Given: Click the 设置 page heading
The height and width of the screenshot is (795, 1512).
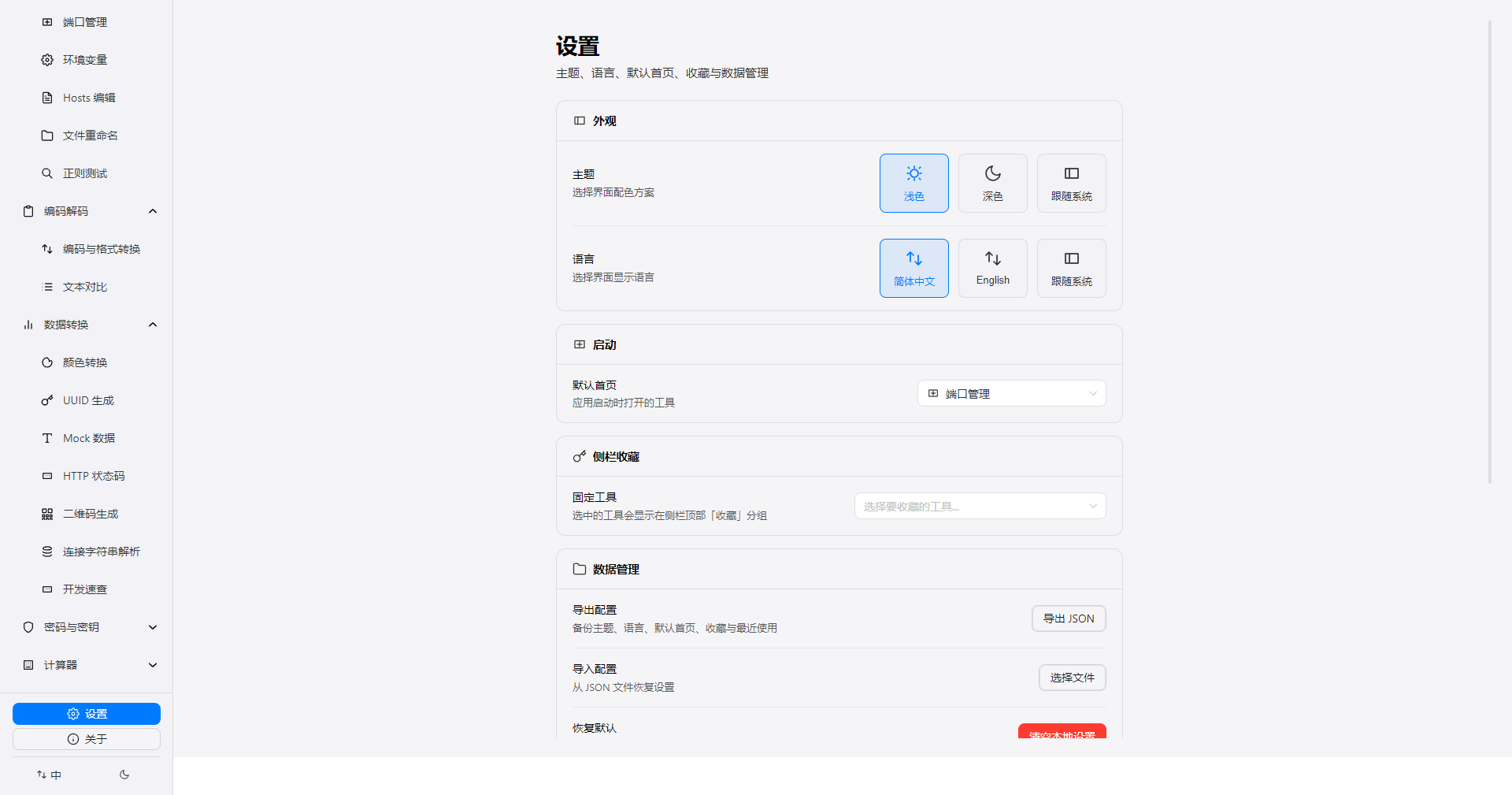Looking at the screenshot, I should coord(577,46).
